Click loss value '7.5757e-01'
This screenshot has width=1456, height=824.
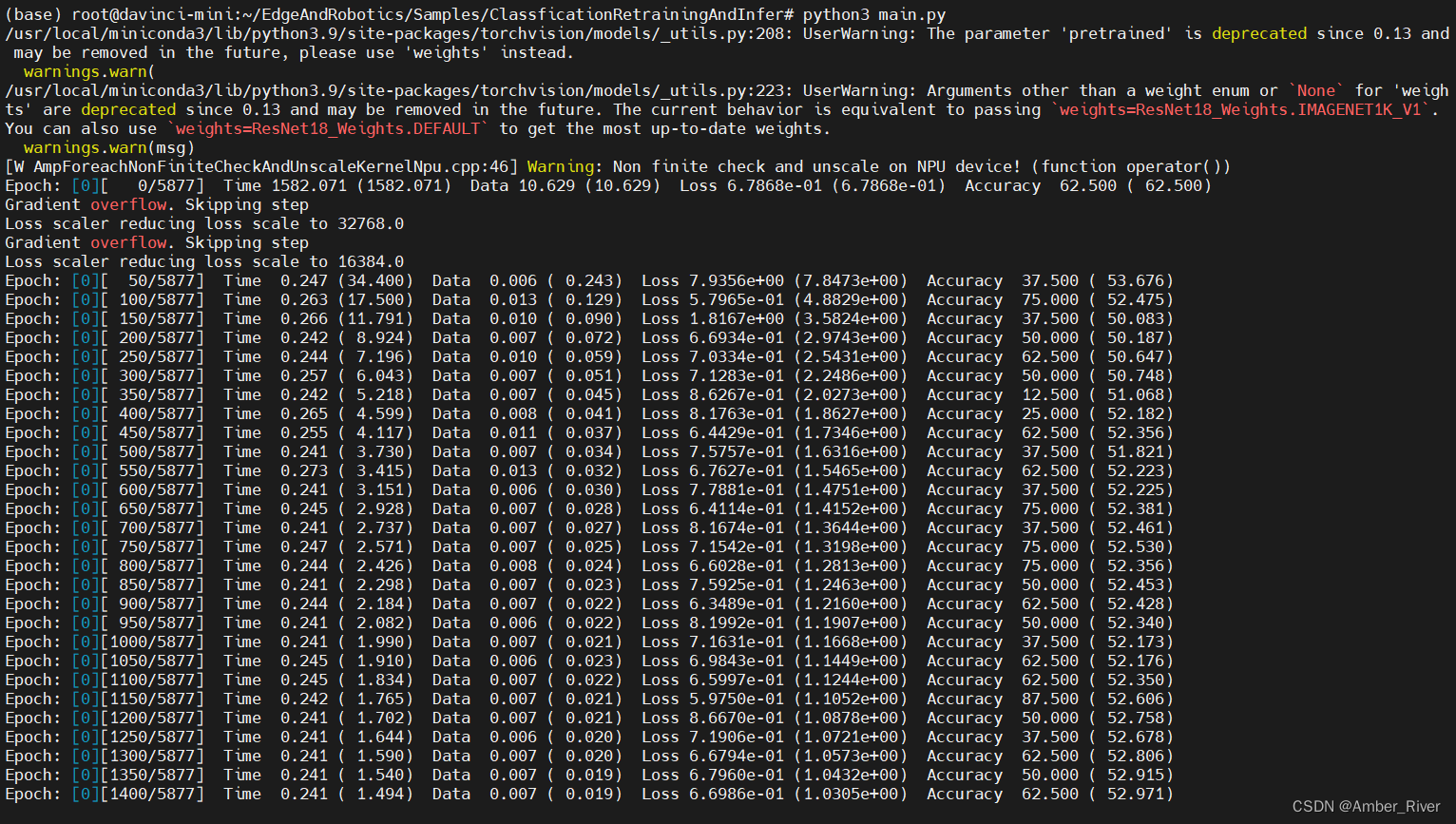coord(737,451)
